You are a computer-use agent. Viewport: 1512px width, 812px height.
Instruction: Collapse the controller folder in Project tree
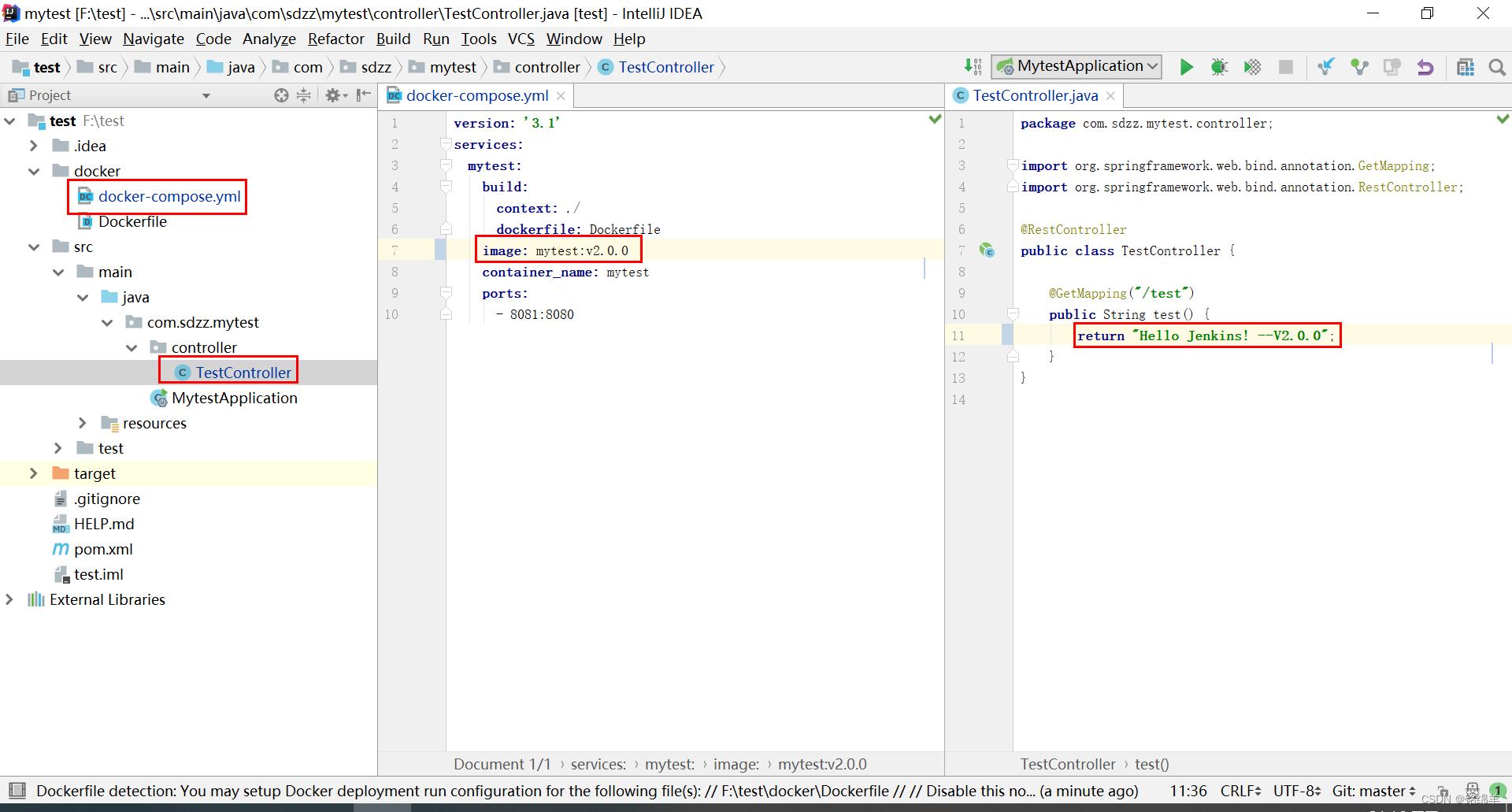pos(132,347)
